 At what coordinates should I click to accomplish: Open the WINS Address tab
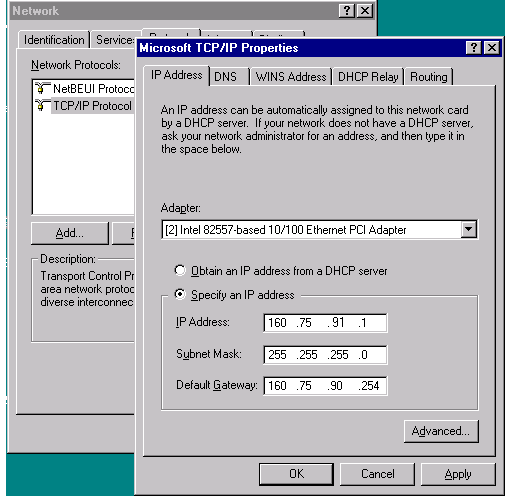coord(291,77)
